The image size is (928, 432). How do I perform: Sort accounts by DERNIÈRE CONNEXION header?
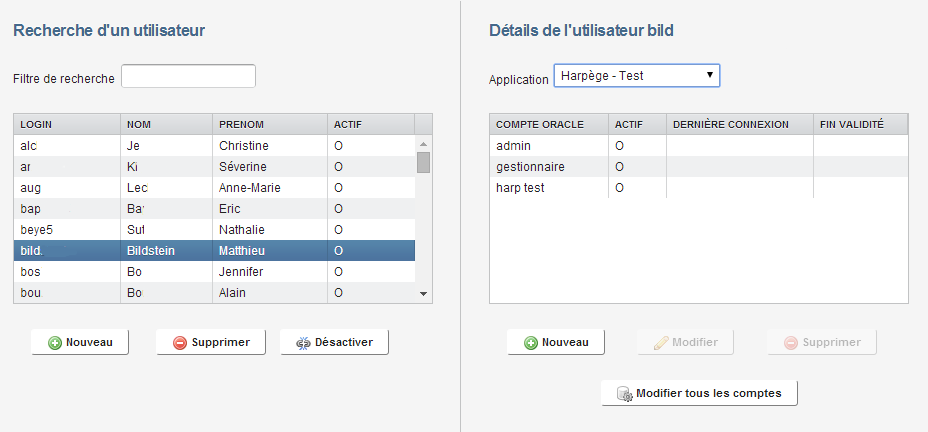(738, 124)
